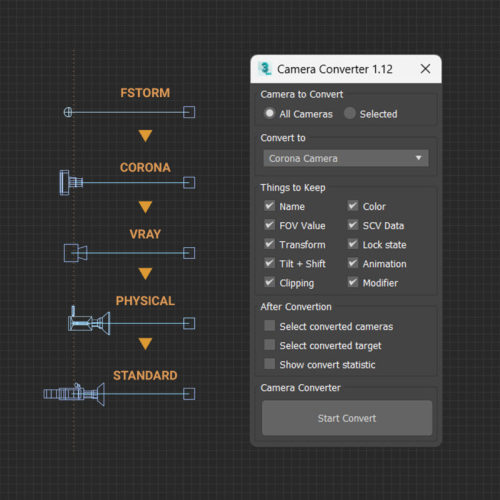Toggle the Color checkbox
The width and height of the screenshot is (500, 500).
[353, 206]
